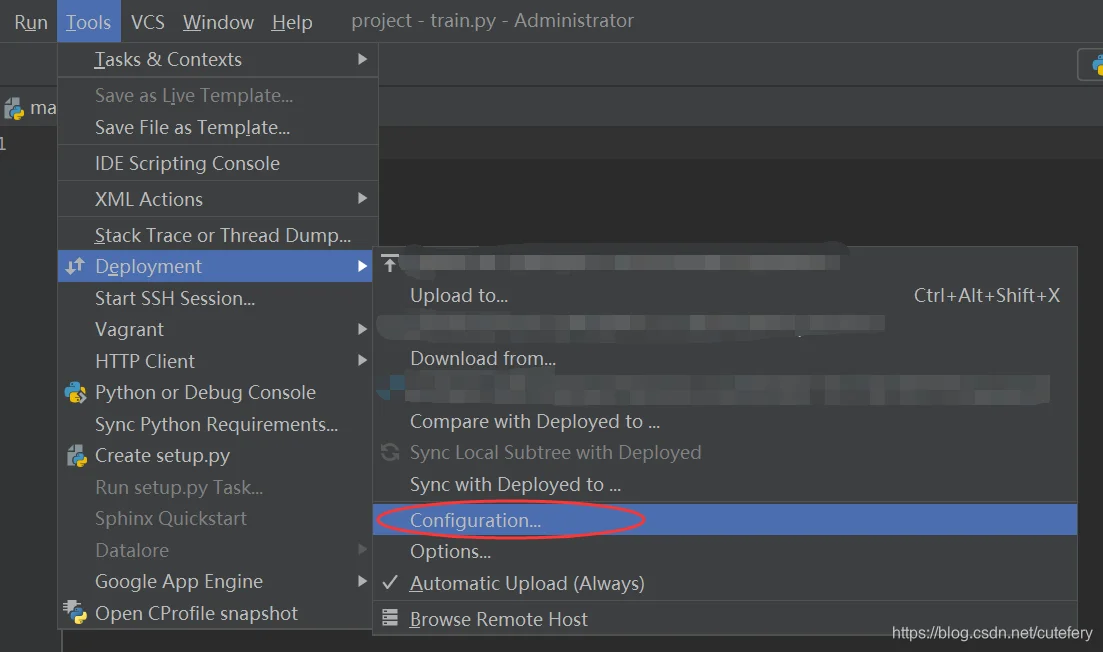1103x652 pixels.
Task: Click the Open CProfile snapshot icon
Action: pyautogui.click(x=75, y=613)
